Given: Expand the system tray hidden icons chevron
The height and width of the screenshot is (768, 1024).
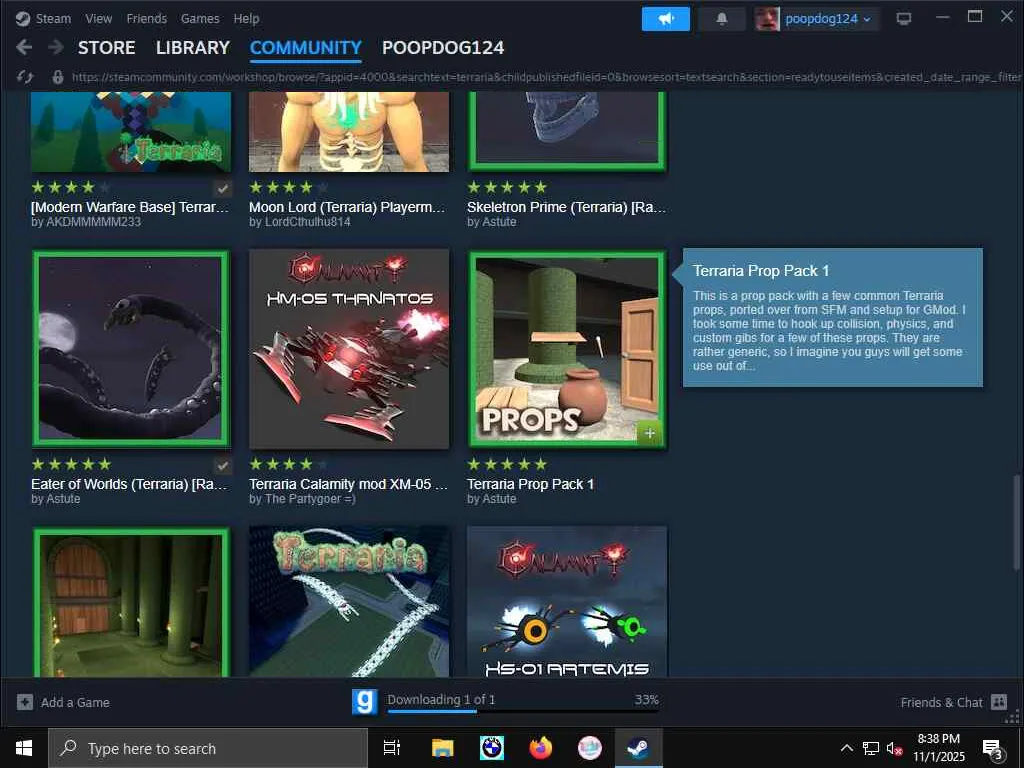Looking at the screenshot, I should point(846,748).
